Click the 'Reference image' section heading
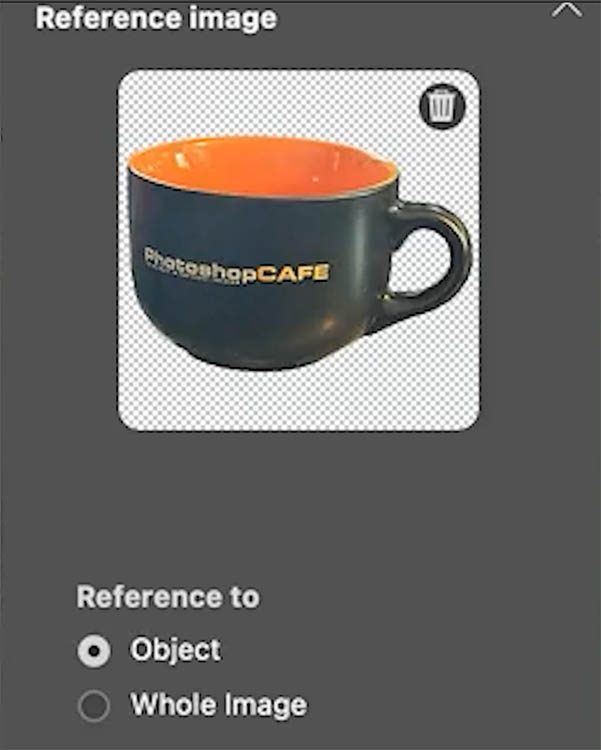The width and height of the screenshot is (601, 750). point(156,18)
